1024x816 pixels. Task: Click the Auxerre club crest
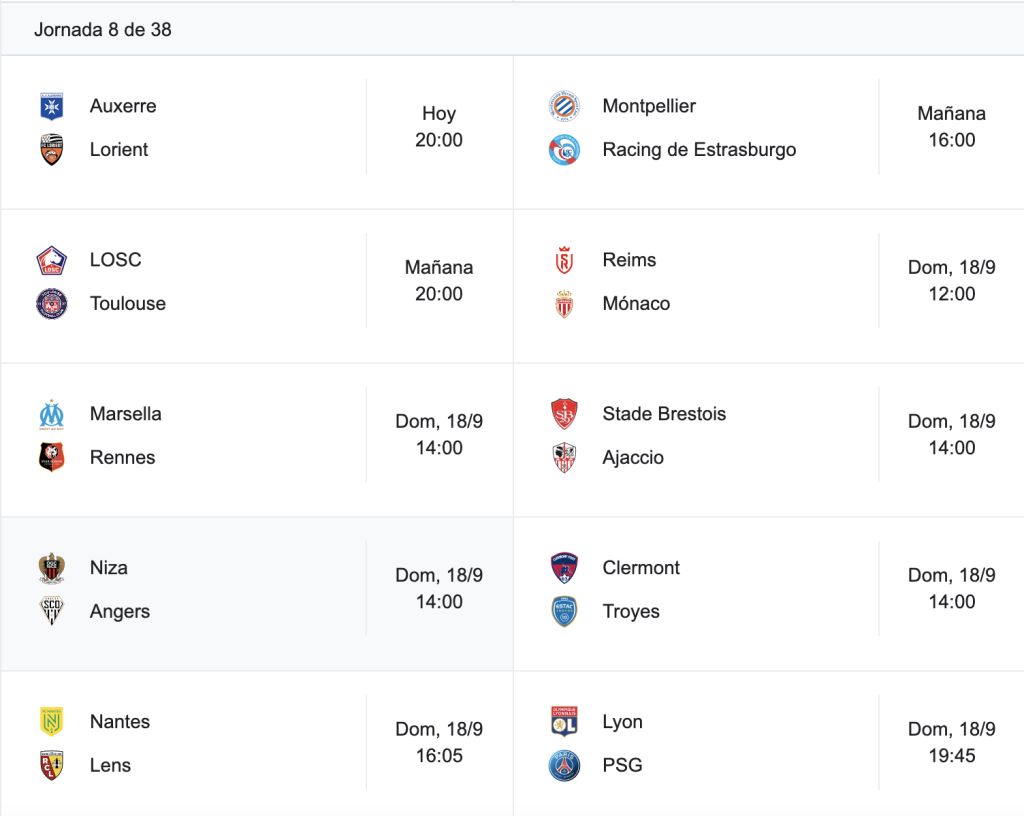click(52, 106)
